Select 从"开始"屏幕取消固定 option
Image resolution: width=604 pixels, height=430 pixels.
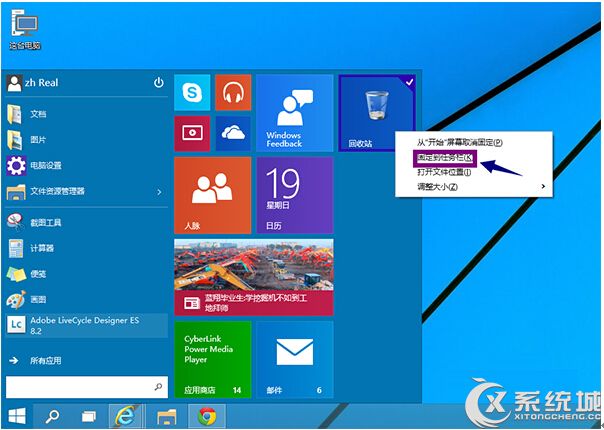pyautogui.click(x=460, y=143)
